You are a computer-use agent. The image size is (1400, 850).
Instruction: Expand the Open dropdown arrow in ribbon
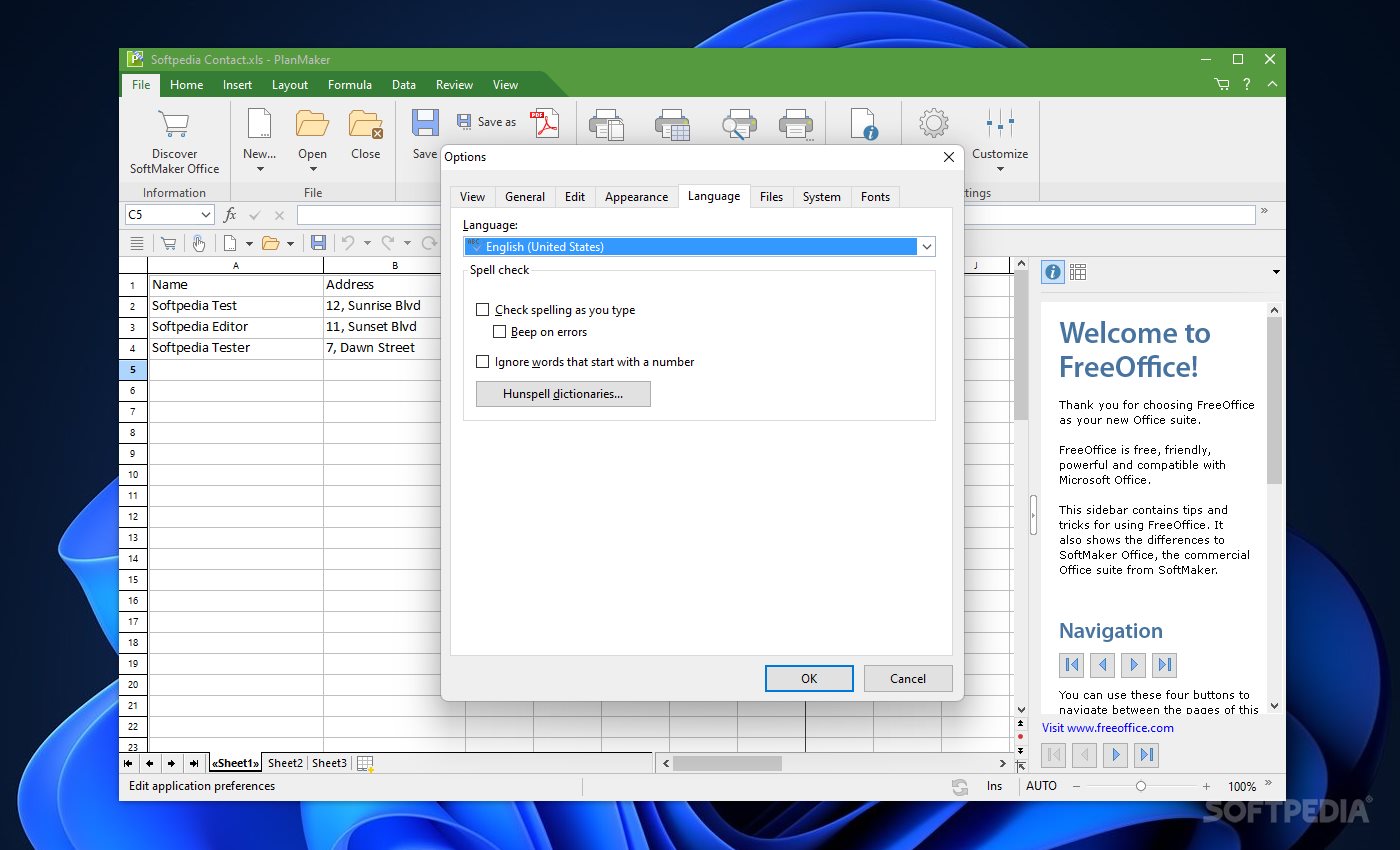312,169
